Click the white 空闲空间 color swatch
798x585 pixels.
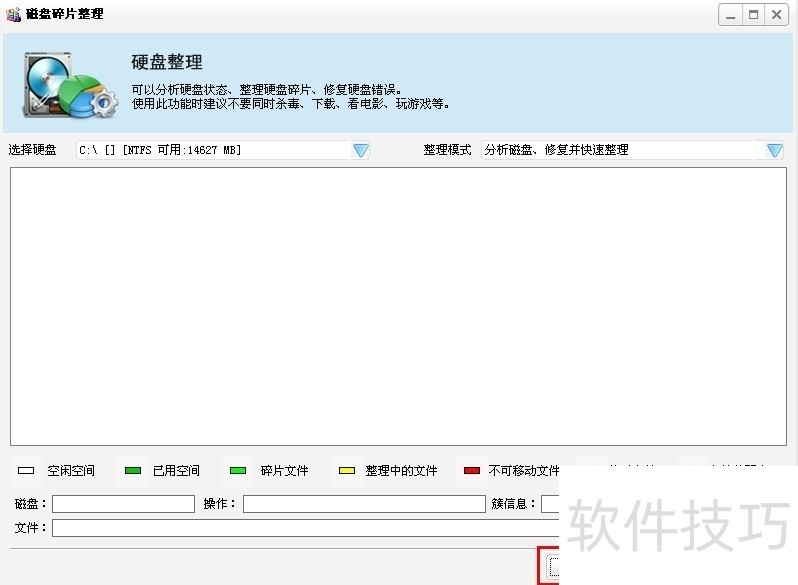[26, 470]
